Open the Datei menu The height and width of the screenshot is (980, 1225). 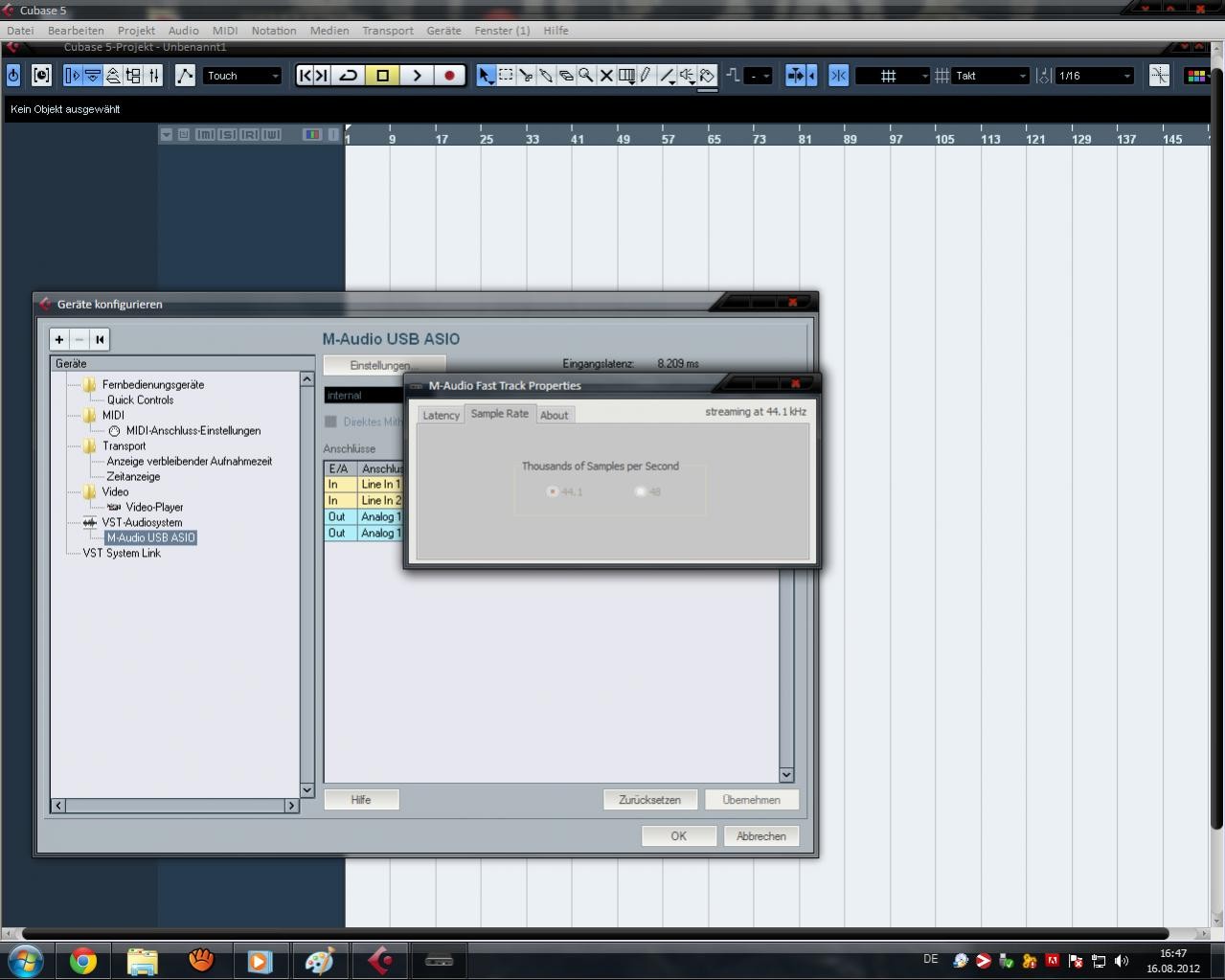(x=20, y=31)
